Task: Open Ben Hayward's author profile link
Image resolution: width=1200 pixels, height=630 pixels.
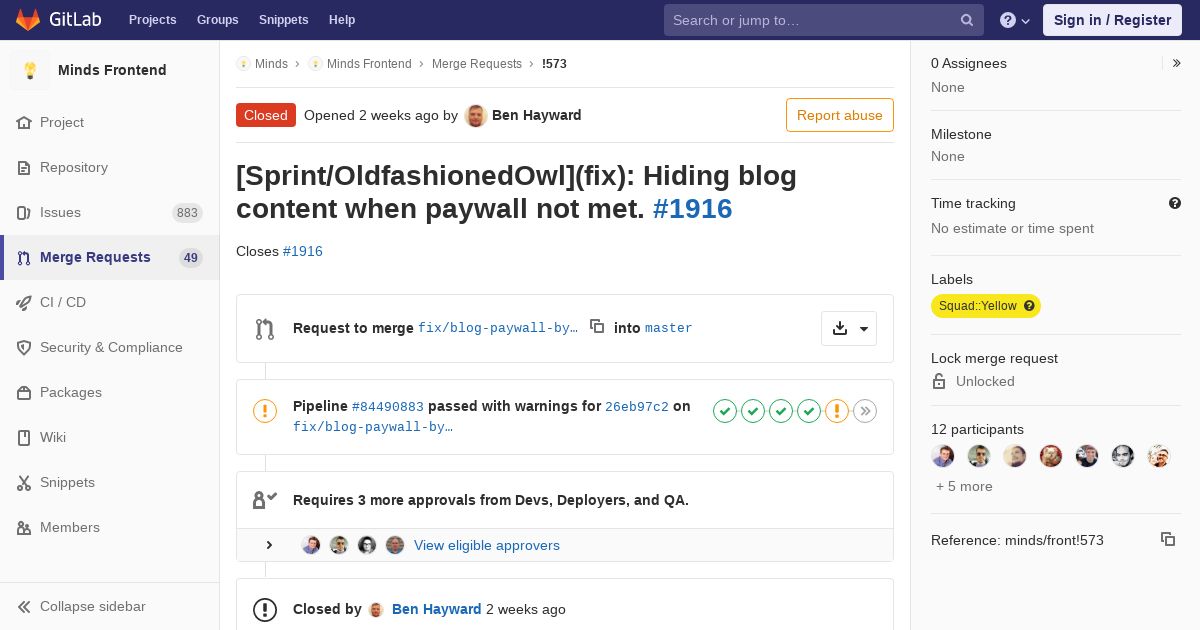Action: 536,115
